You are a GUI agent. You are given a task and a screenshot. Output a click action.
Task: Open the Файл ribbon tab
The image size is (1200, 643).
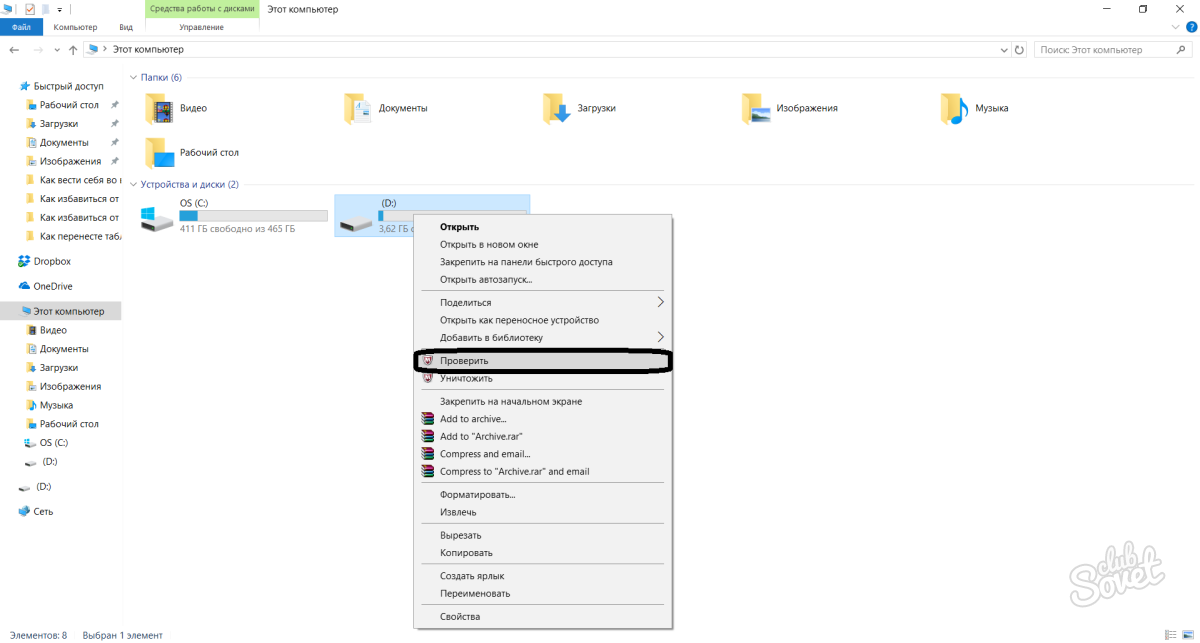tap(21, 27)
